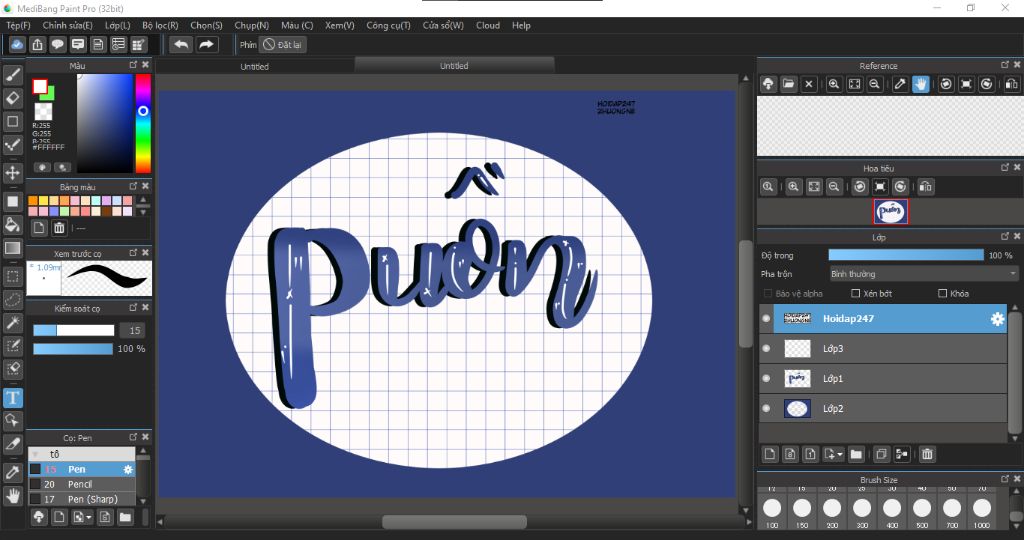The width and height of the screenshot is (1024, 540).
Task: Activate the Reference panel eyedropper
Action: tap(900, 84)
